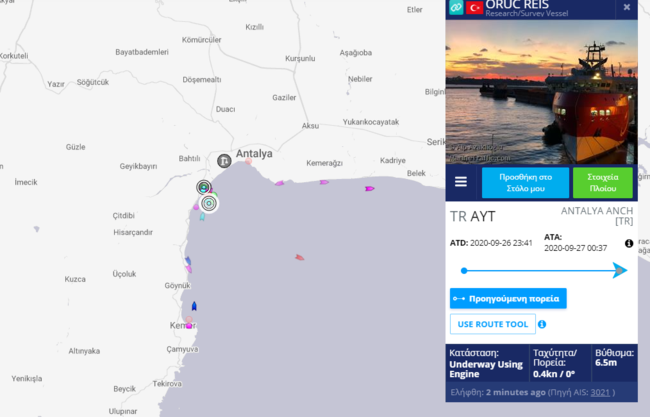
Task: Click the dark blue vessel near Kemer
Action: (194, 306)
